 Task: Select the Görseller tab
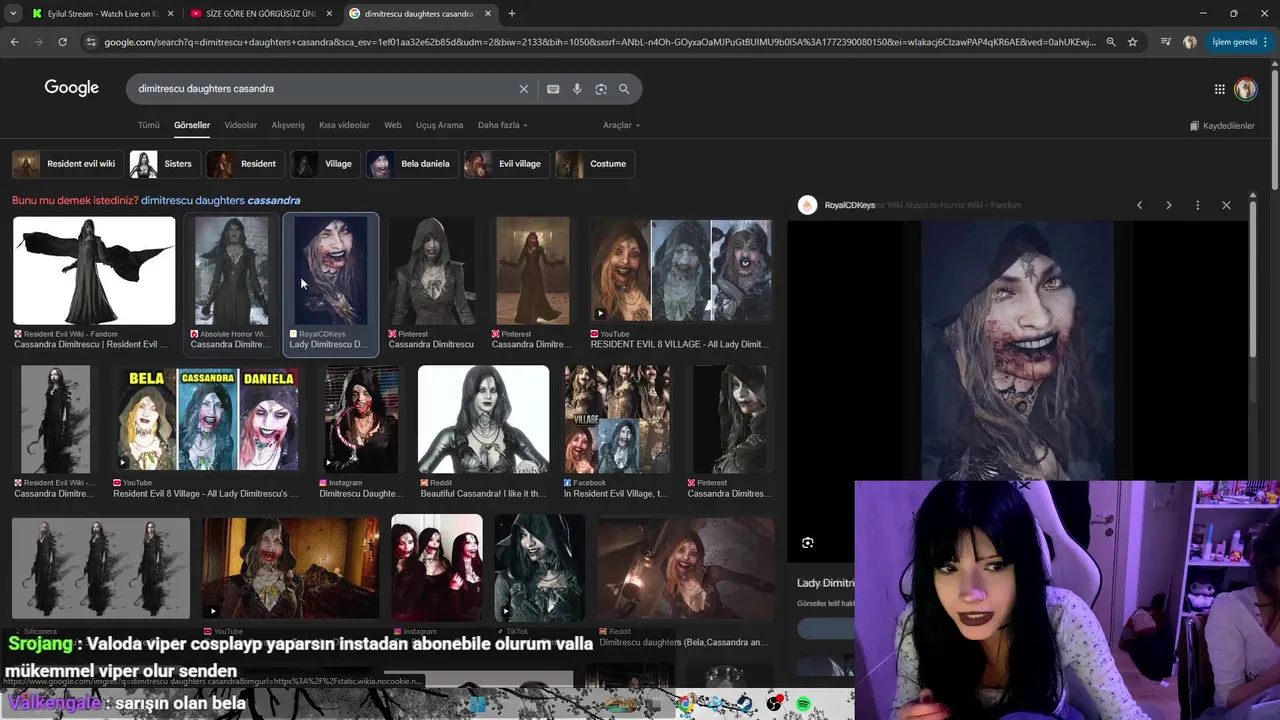coord(192,125)
